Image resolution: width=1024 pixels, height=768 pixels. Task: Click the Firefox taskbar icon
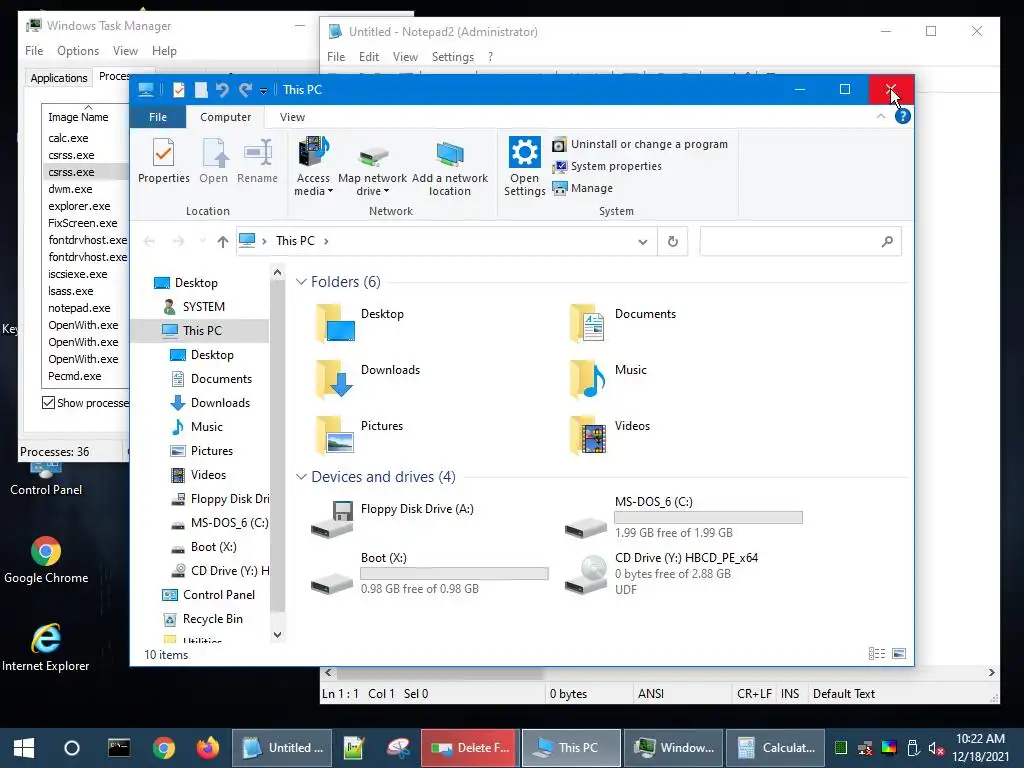tap(208, 748)
